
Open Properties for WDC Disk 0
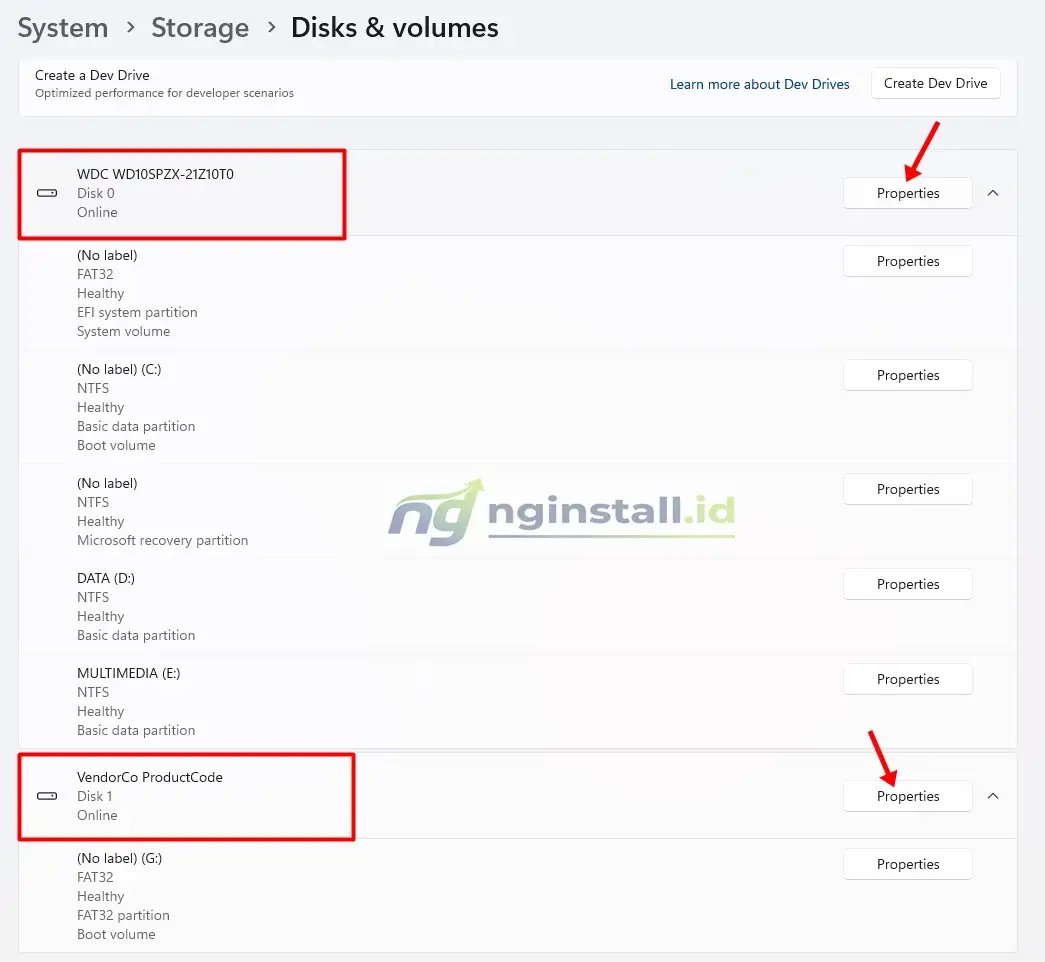coord(908,193)
